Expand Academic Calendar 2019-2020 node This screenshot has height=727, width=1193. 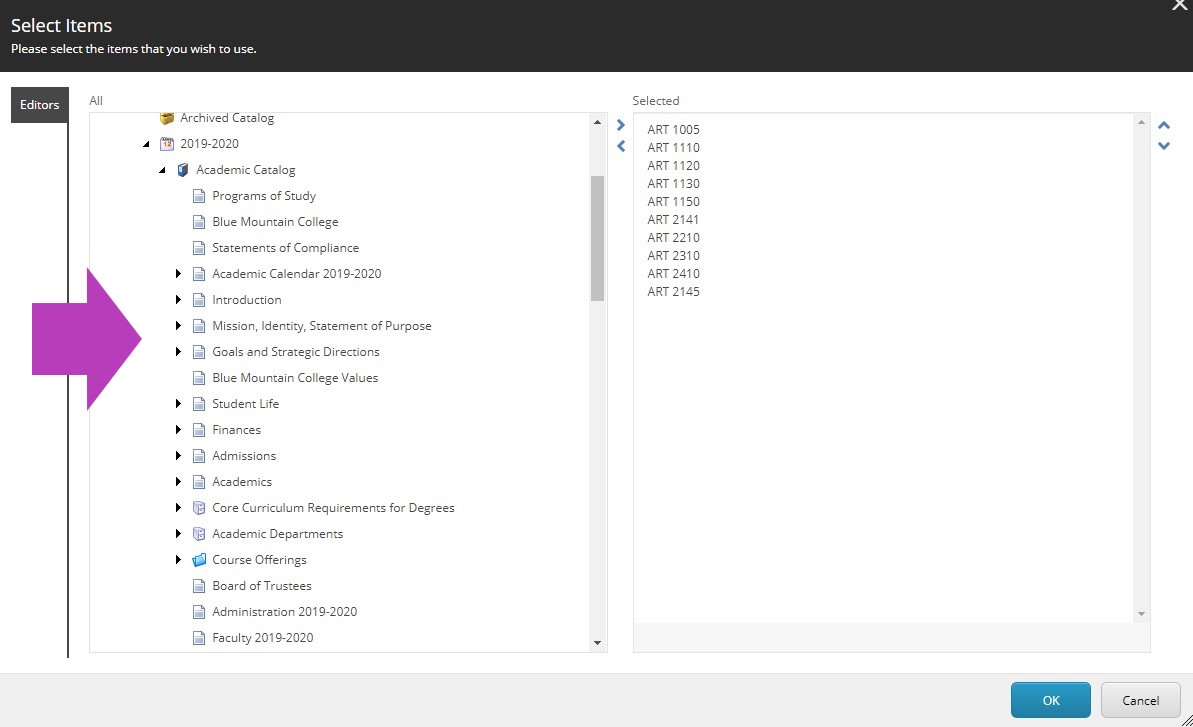click(178, 274)
